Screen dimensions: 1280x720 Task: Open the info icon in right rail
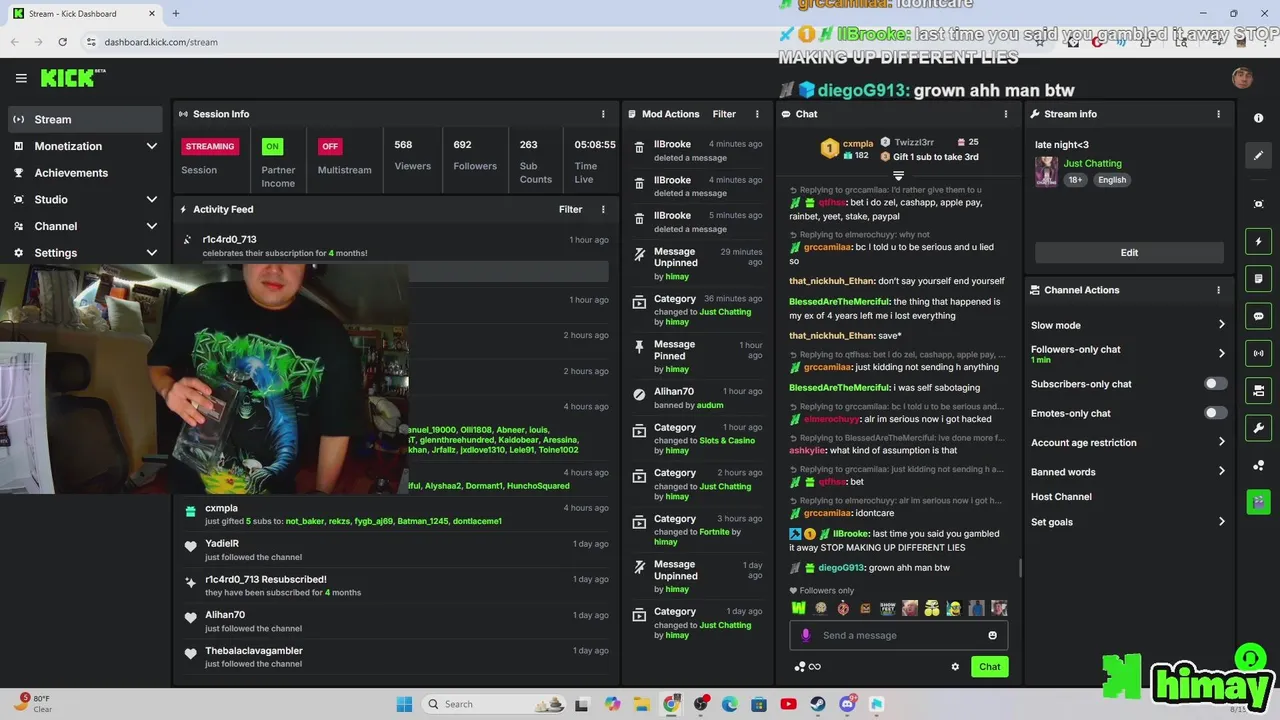point(1258,118)
